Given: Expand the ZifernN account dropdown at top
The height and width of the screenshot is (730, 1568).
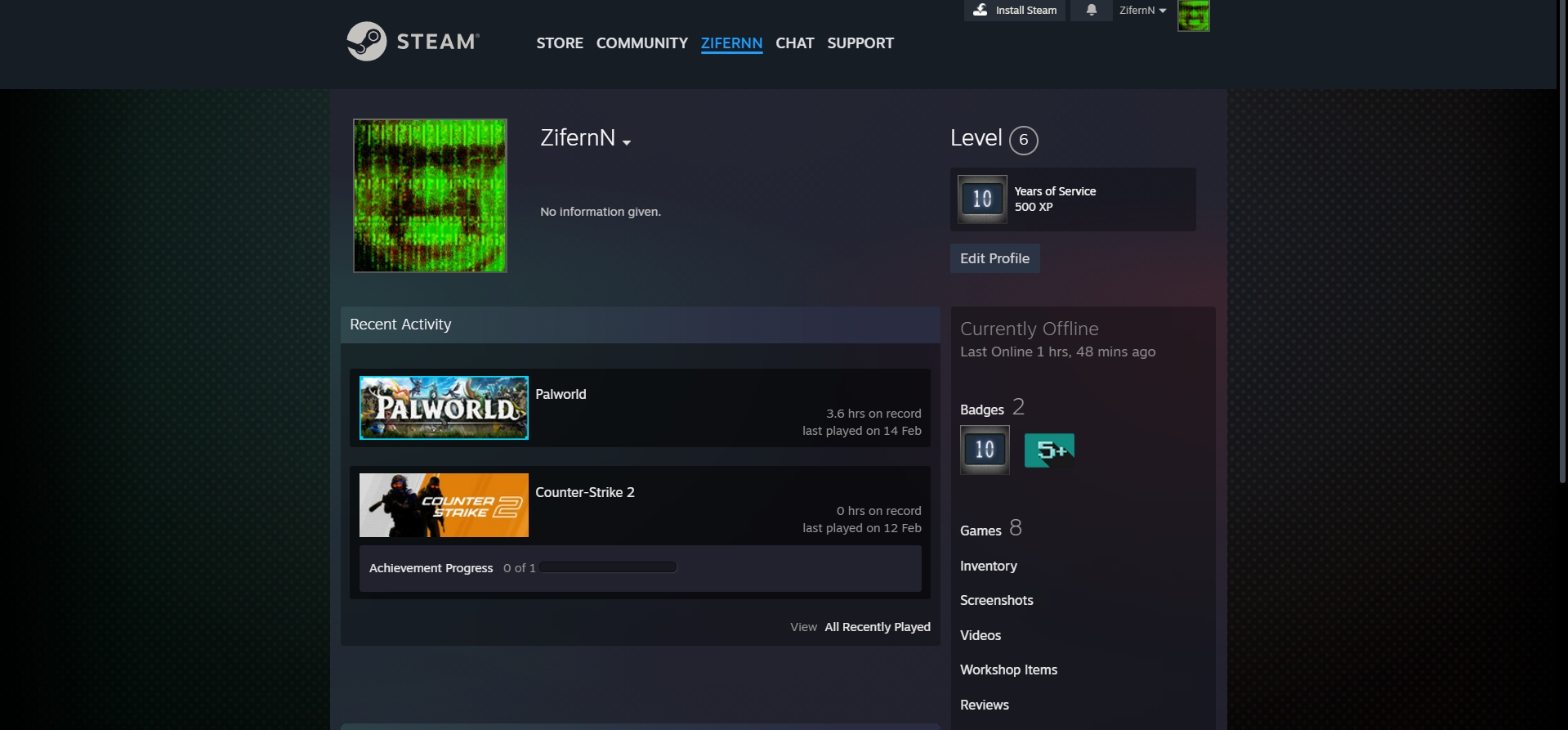Looking at the screenshot, I should [x=1142, y=11].
